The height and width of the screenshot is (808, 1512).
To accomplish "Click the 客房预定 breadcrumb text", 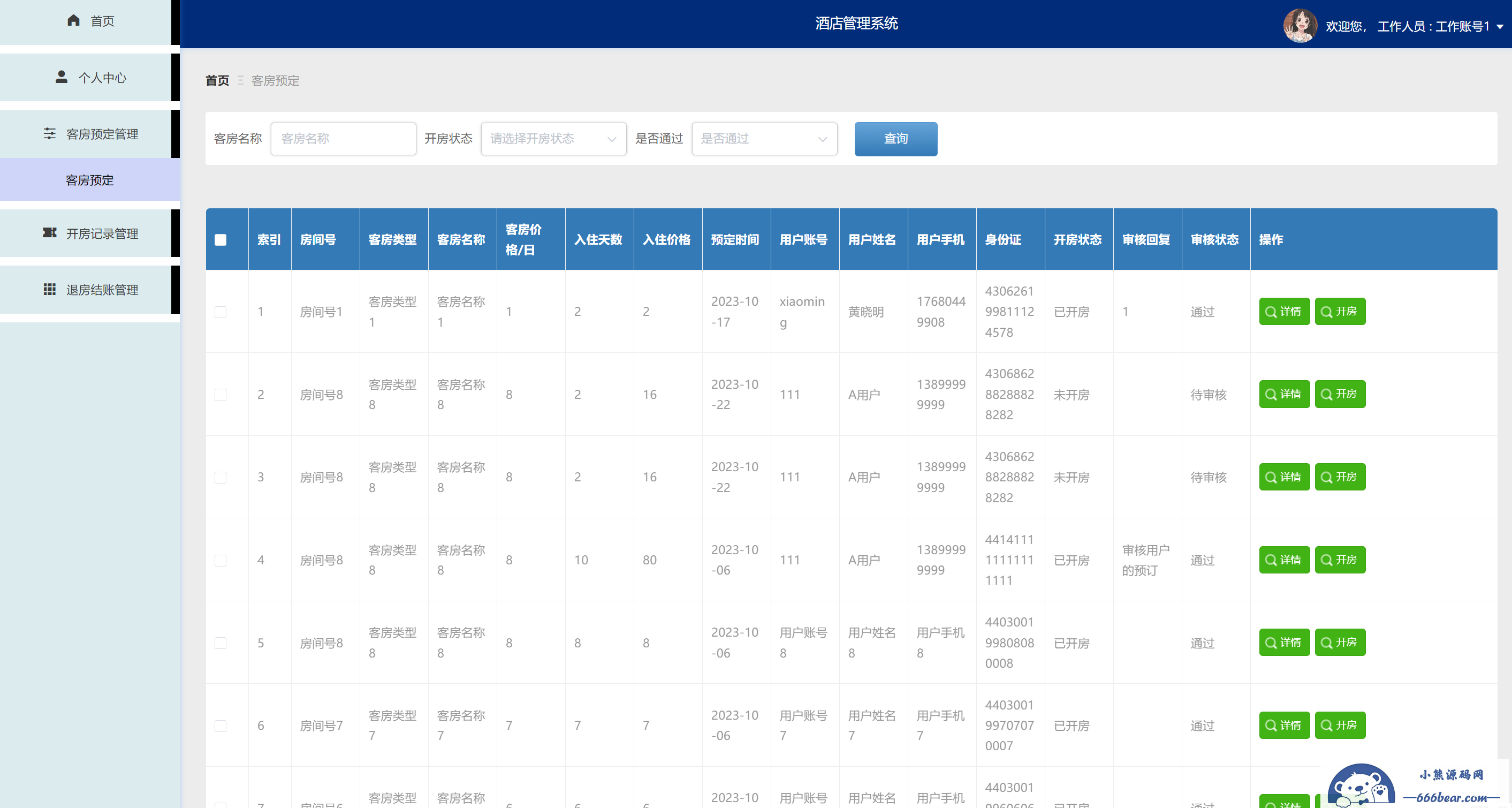I will pos(275,80).
